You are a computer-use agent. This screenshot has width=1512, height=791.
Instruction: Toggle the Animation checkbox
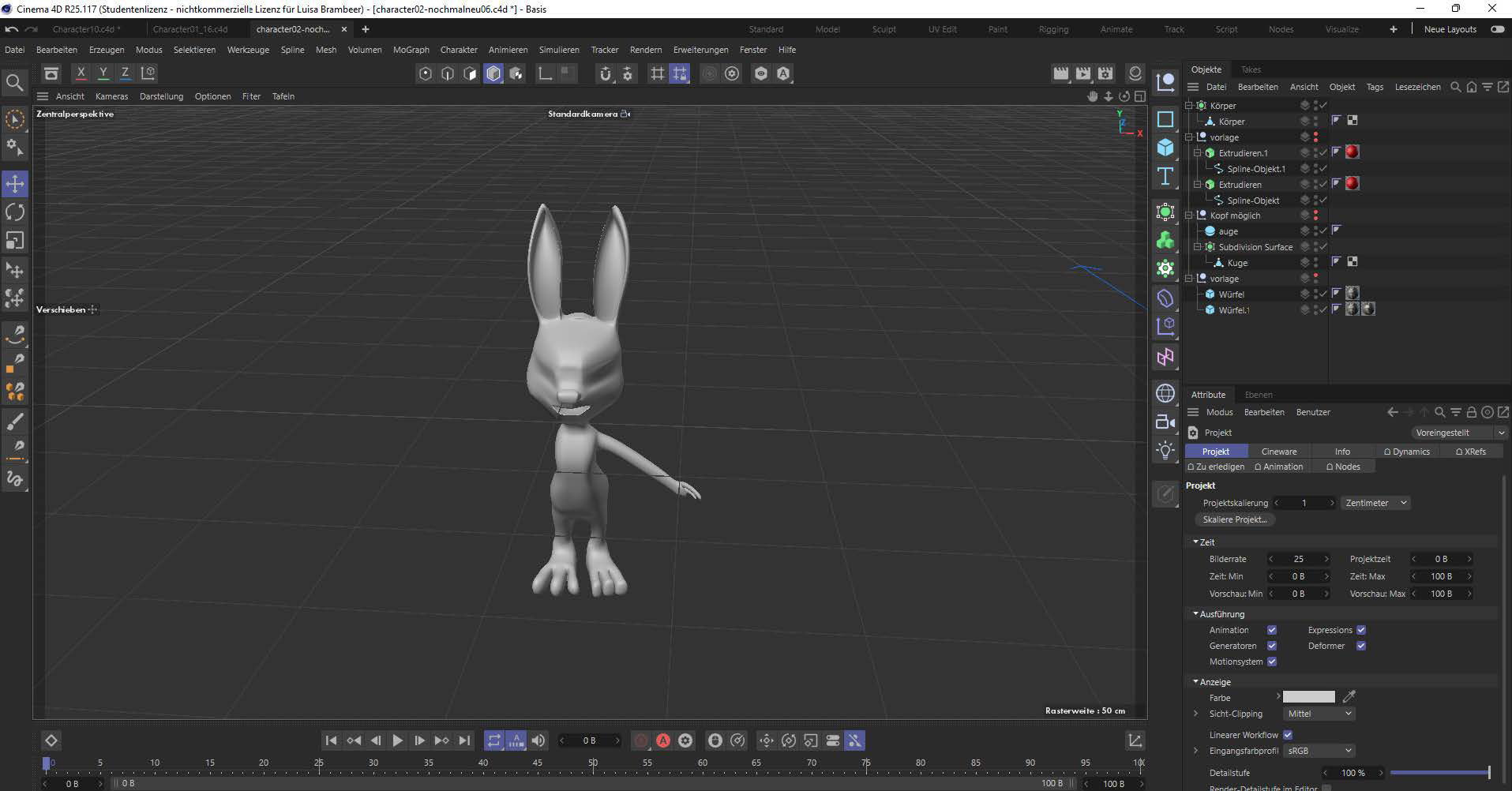pyautogui.click(x=1272, y=630)
